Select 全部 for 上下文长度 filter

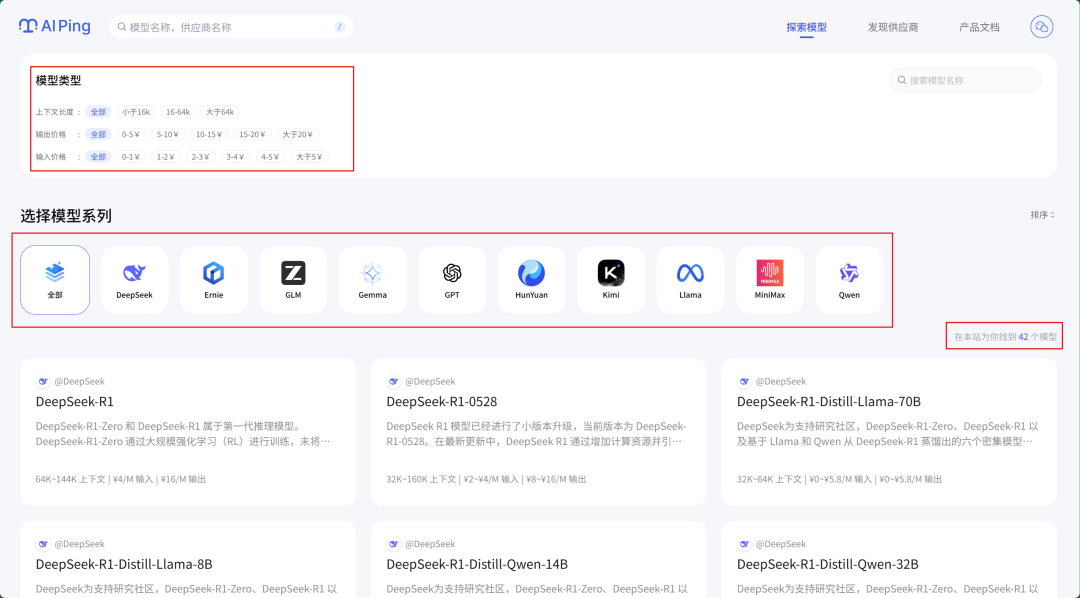click(98, 112)
